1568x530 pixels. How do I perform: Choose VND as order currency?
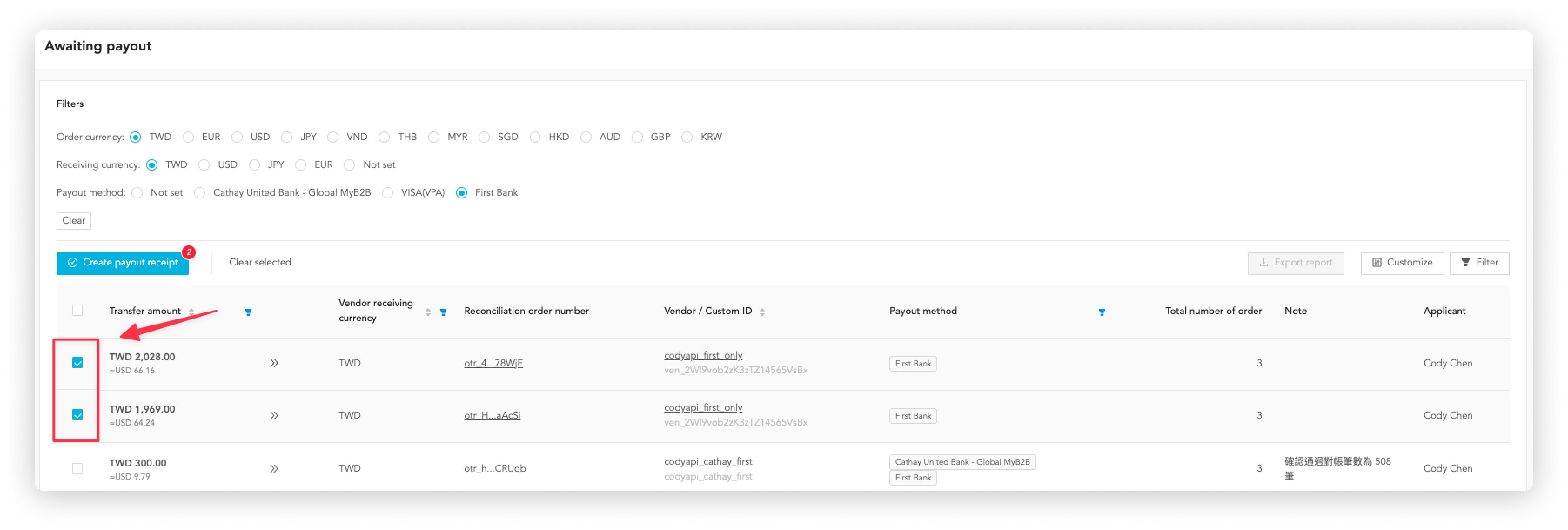pyautogui.click(x=333, y=138)
